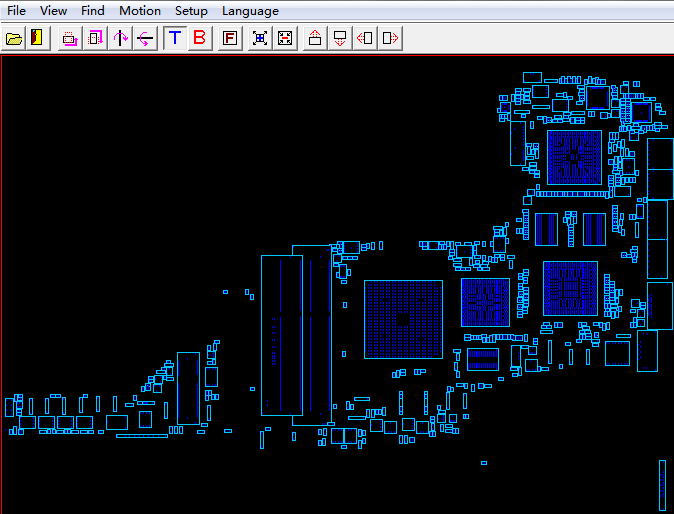
Task: Open the File menu
Action: 16,11
